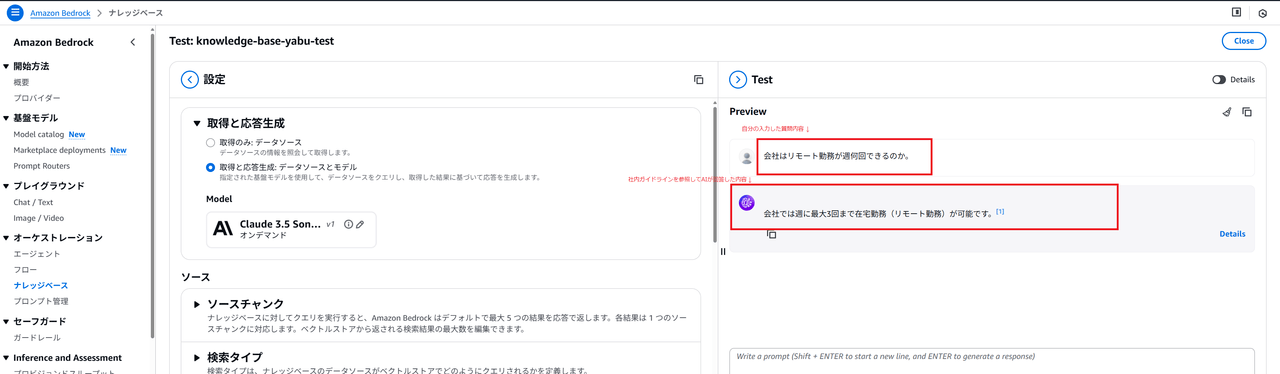Open Model catalog in the sidebar
This screenshot has height=374, width=1280.
tap(39, 134)
